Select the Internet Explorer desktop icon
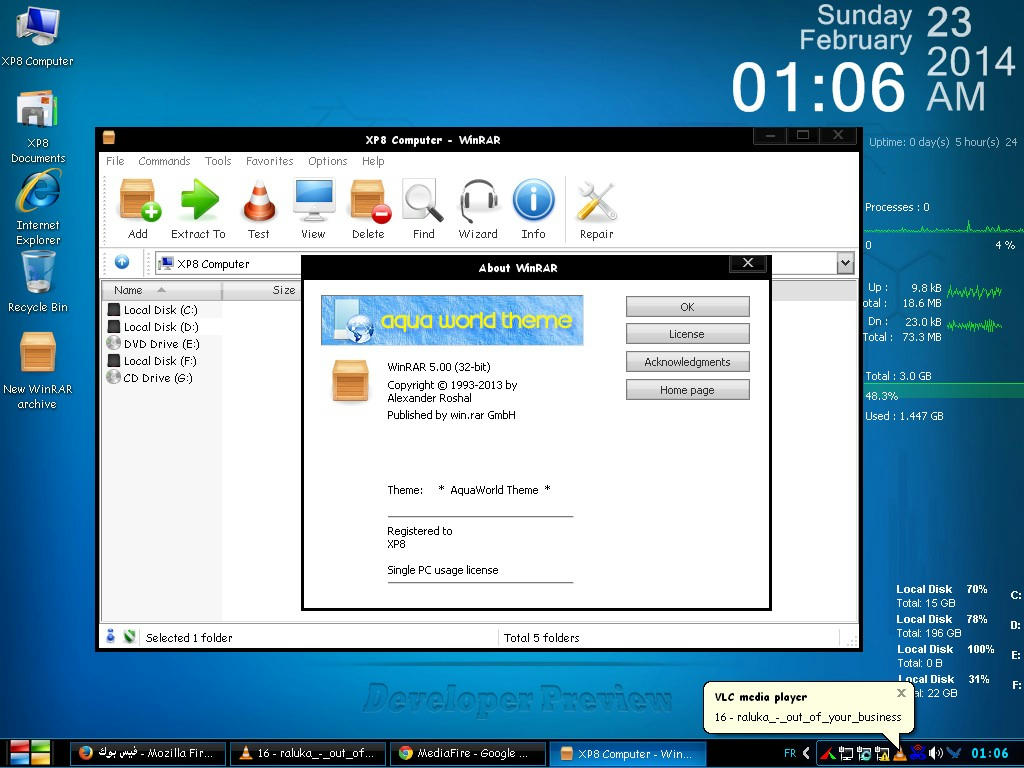This screenshot has width=1024, height=768. 38,208
